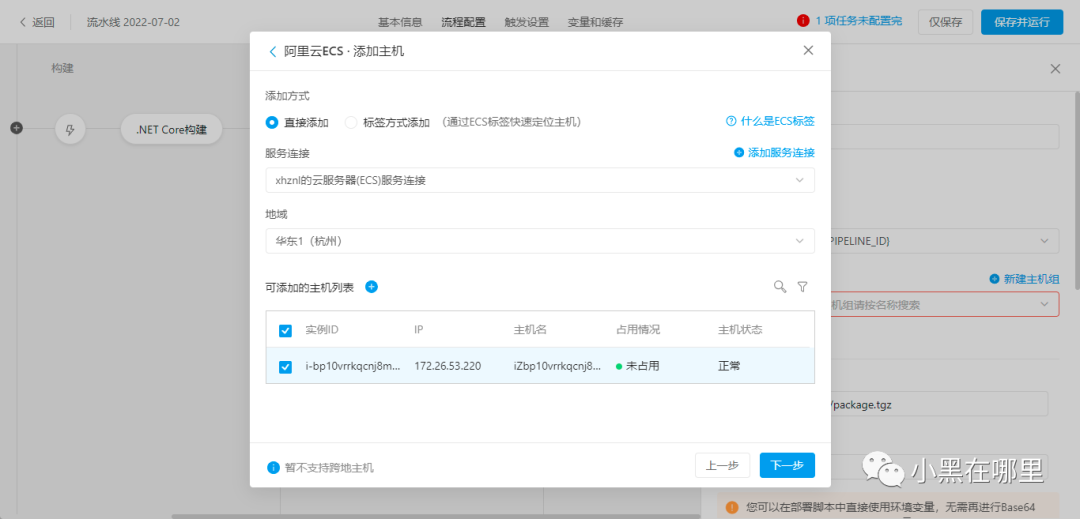Click red warning icon for unconfigured task
Screen dimensions: 1080x519
coord(803,21)
